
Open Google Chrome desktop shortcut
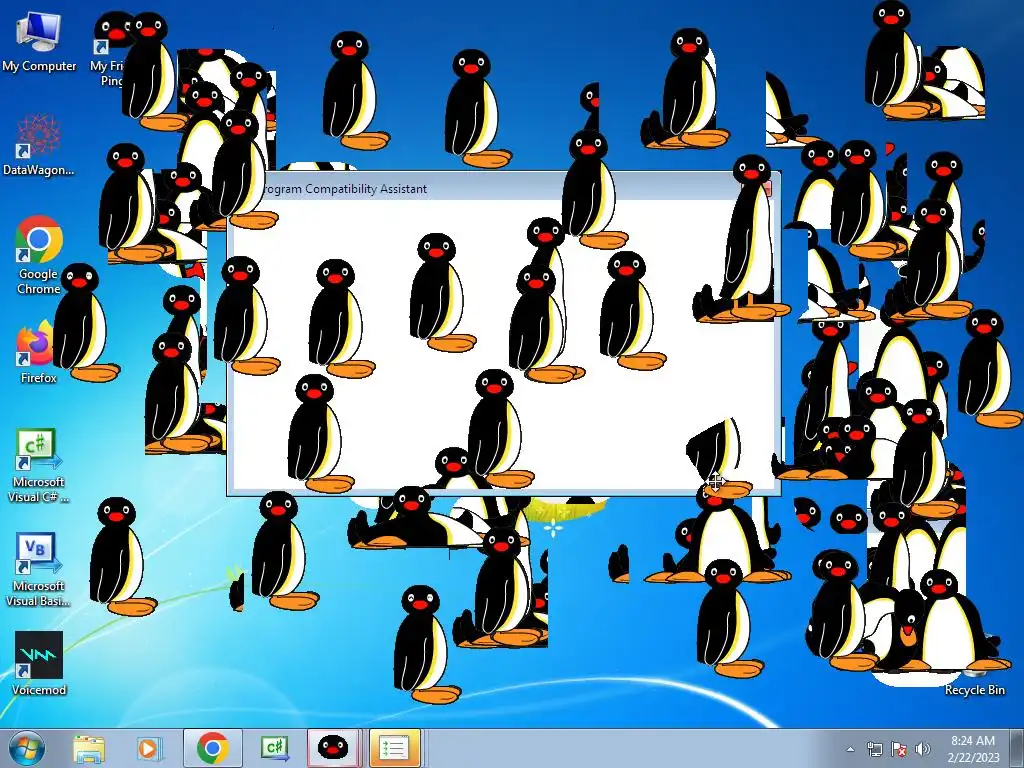pyautogui.click(x=39, y=255)
